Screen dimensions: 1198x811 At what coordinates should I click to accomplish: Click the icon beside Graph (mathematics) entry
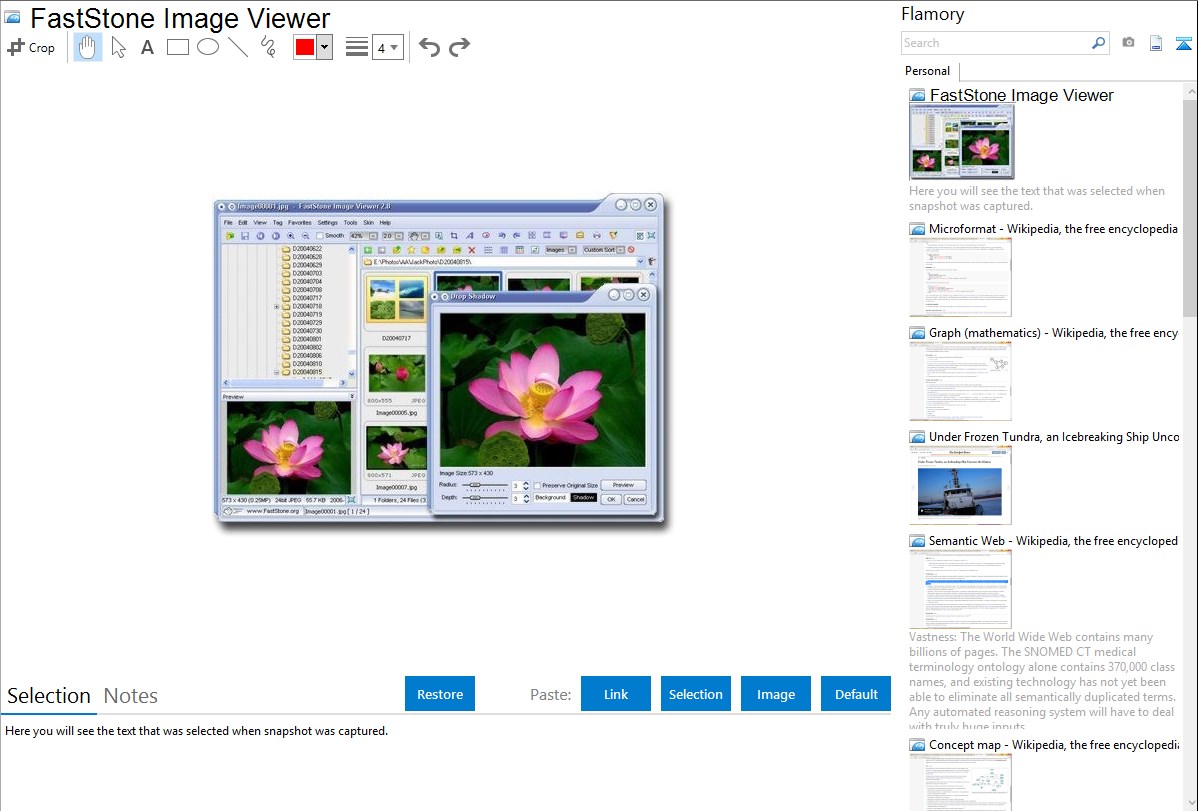click(x=917, y=333)
